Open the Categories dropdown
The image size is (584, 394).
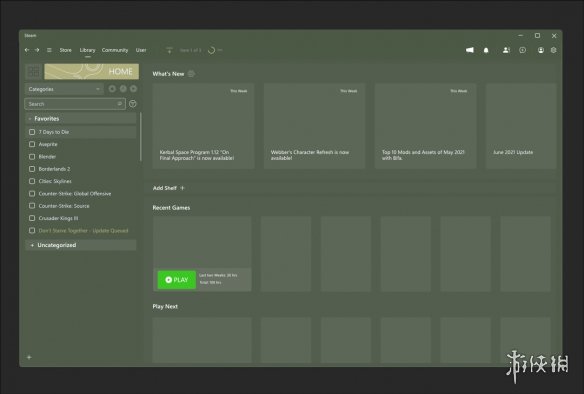(x=64, y=89)
